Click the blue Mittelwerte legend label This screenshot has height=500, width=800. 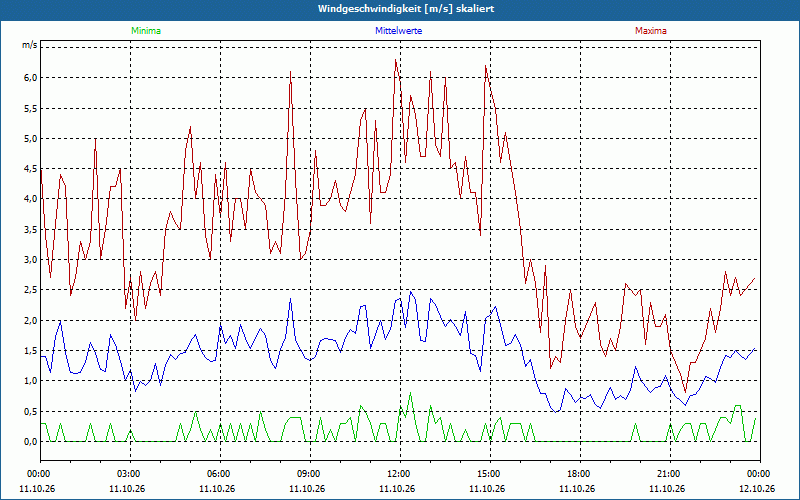398,31
